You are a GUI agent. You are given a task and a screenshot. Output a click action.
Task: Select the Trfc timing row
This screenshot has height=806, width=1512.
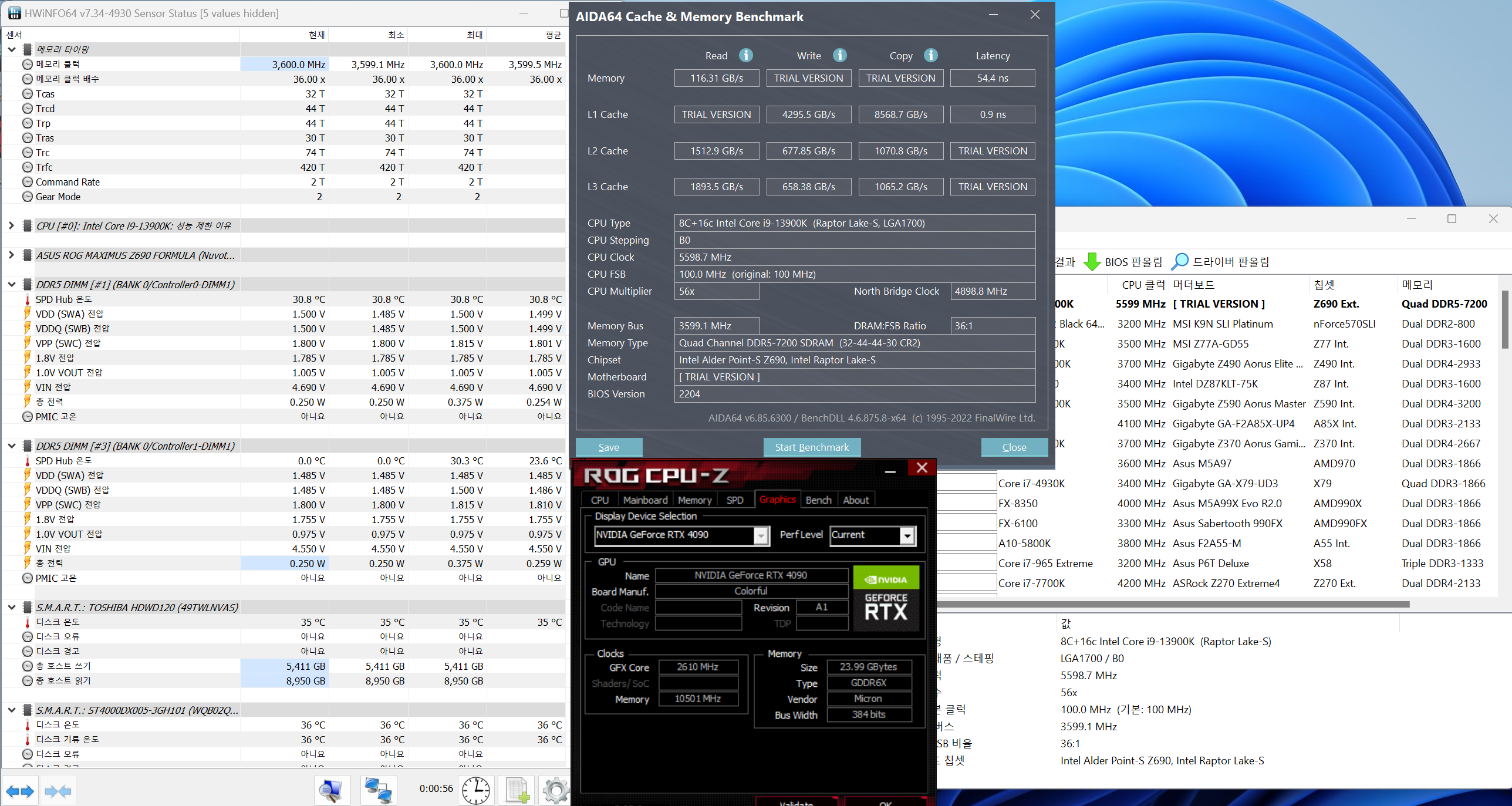[x=284, y=167]
